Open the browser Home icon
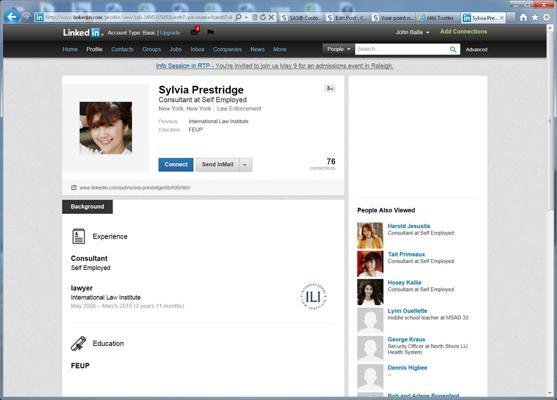This screenshot has width=557, height=400. coord(523,17)
